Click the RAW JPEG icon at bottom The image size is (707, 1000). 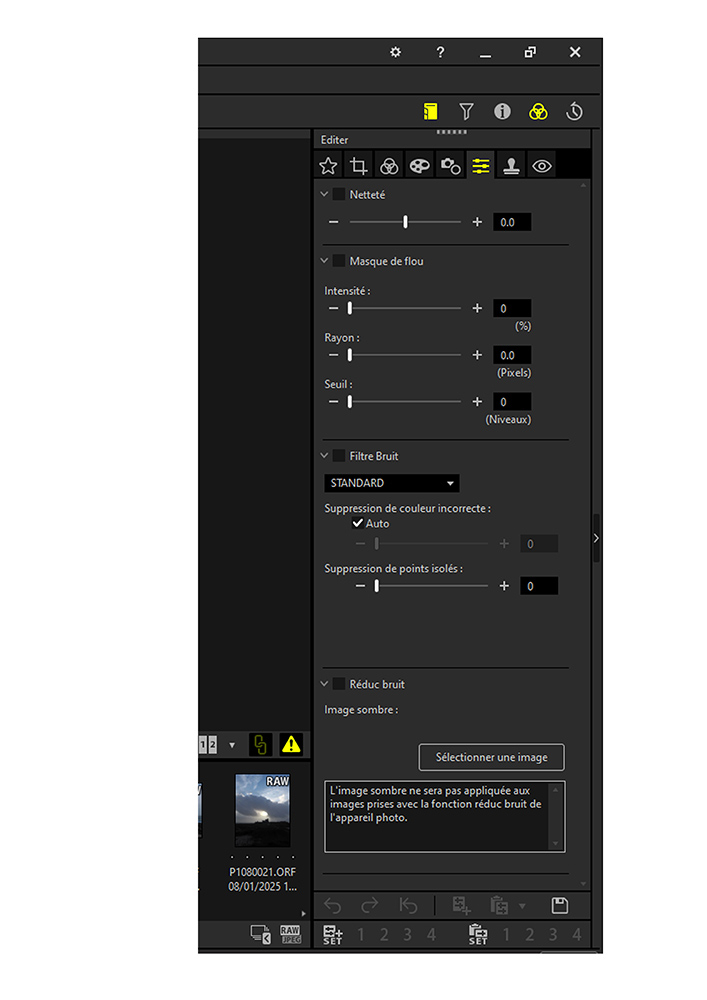[x=291, y=934]
